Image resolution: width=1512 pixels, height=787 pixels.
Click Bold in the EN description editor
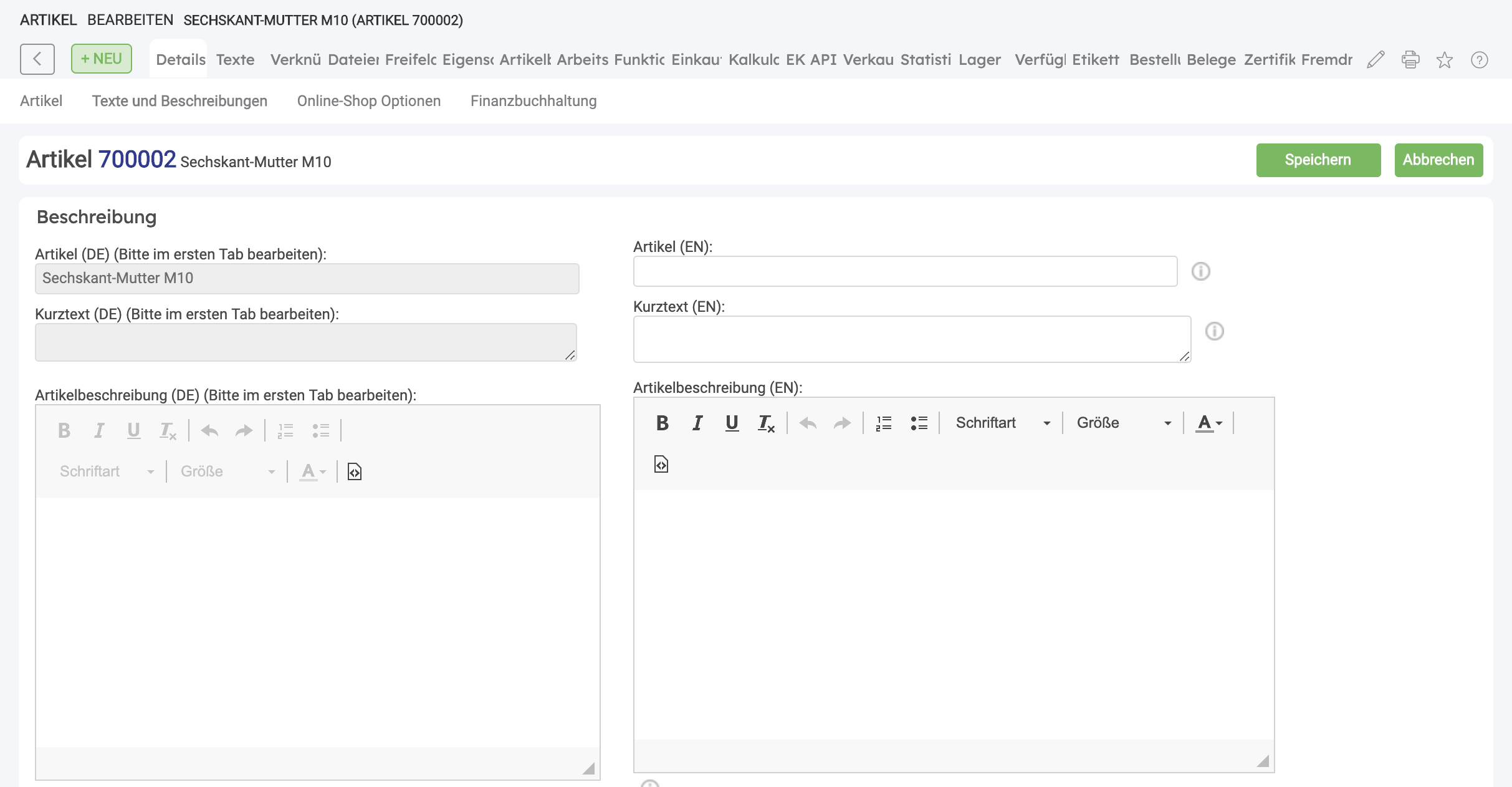point(662,423)
